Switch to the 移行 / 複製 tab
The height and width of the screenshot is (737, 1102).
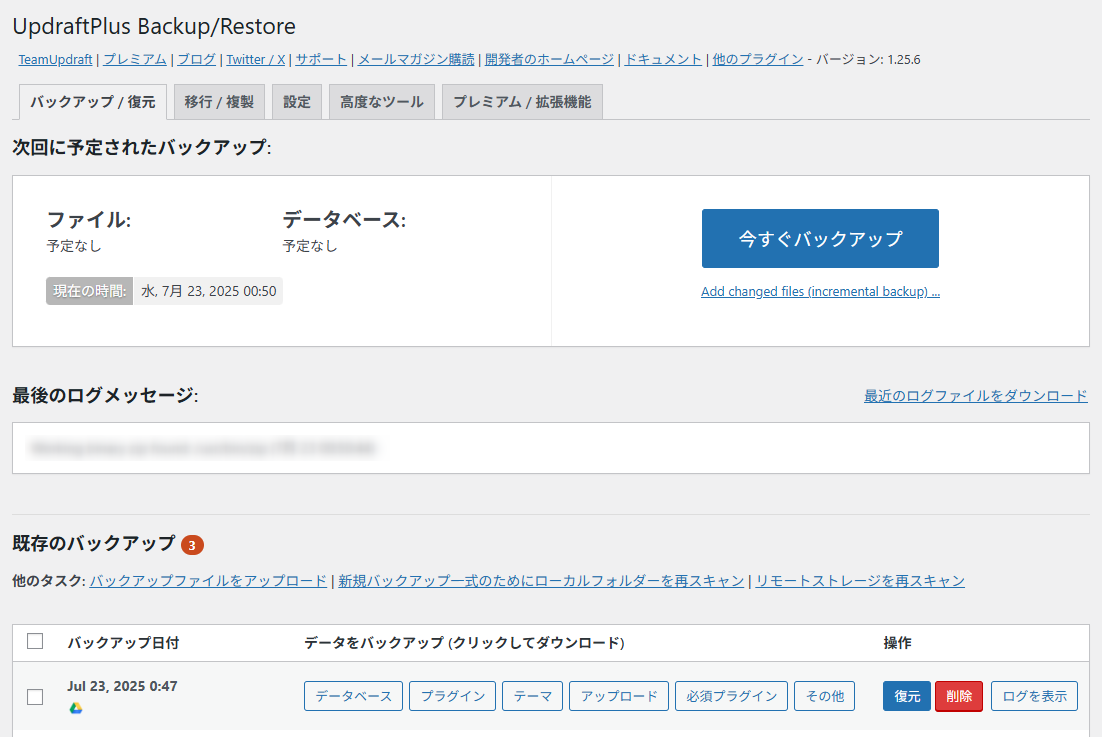(x=219, y=102)
